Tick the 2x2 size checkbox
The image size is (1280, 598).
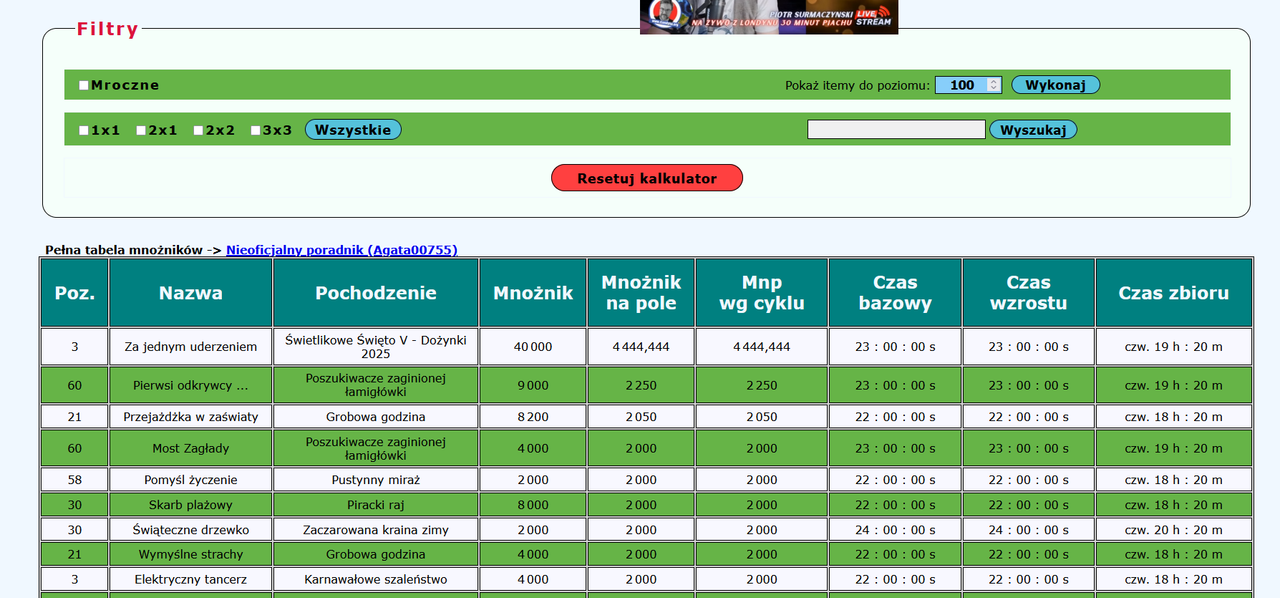198,130
